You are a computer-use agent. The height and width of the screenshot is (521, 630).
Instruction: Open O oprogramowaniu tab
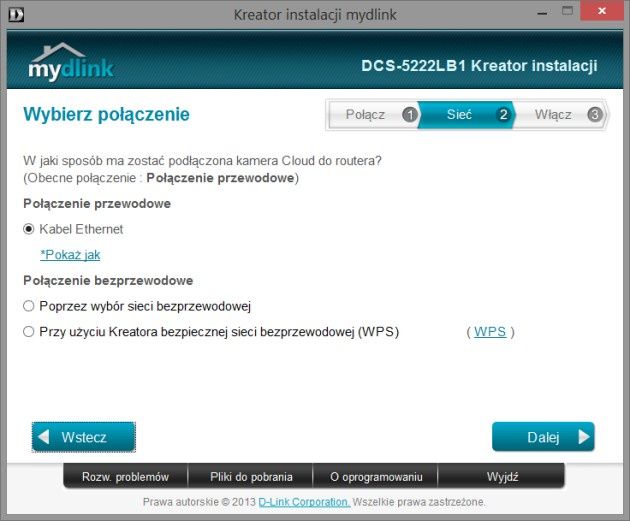(376, 476)
